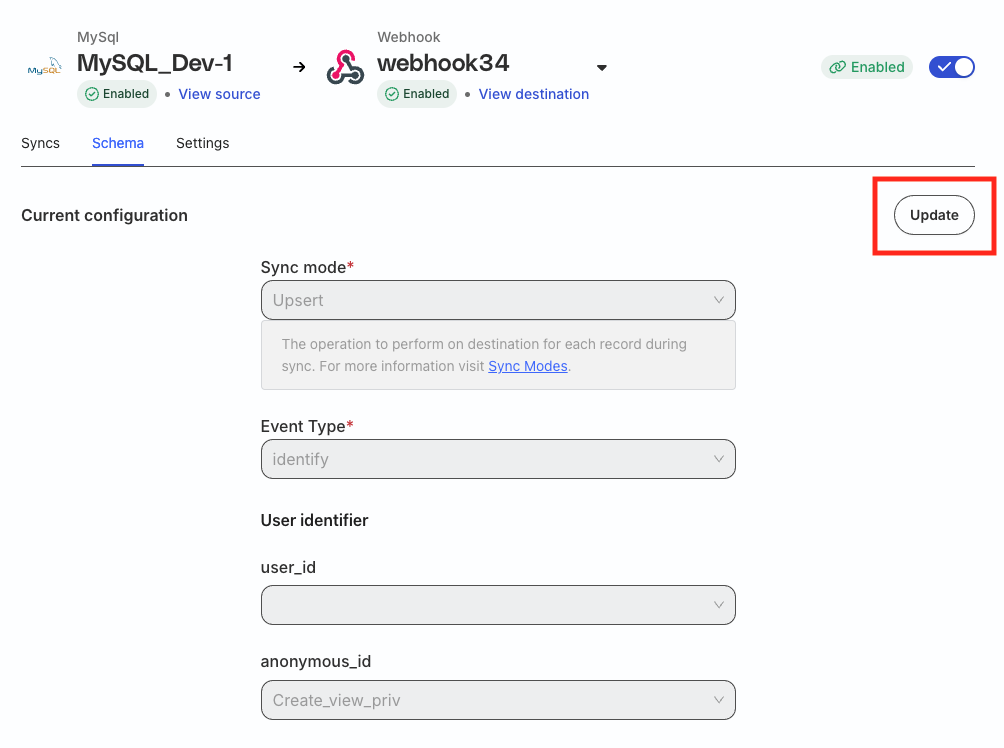Open the caret menu beside webhook34

point(601,67)
